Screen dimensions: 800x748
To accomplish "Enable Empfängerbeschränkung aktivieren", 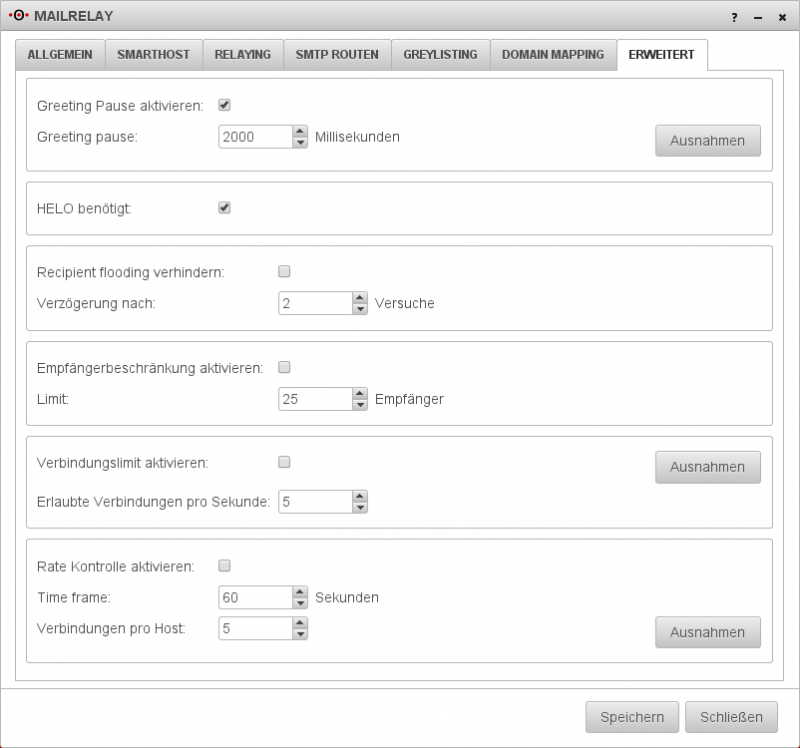I will [286, 368].
